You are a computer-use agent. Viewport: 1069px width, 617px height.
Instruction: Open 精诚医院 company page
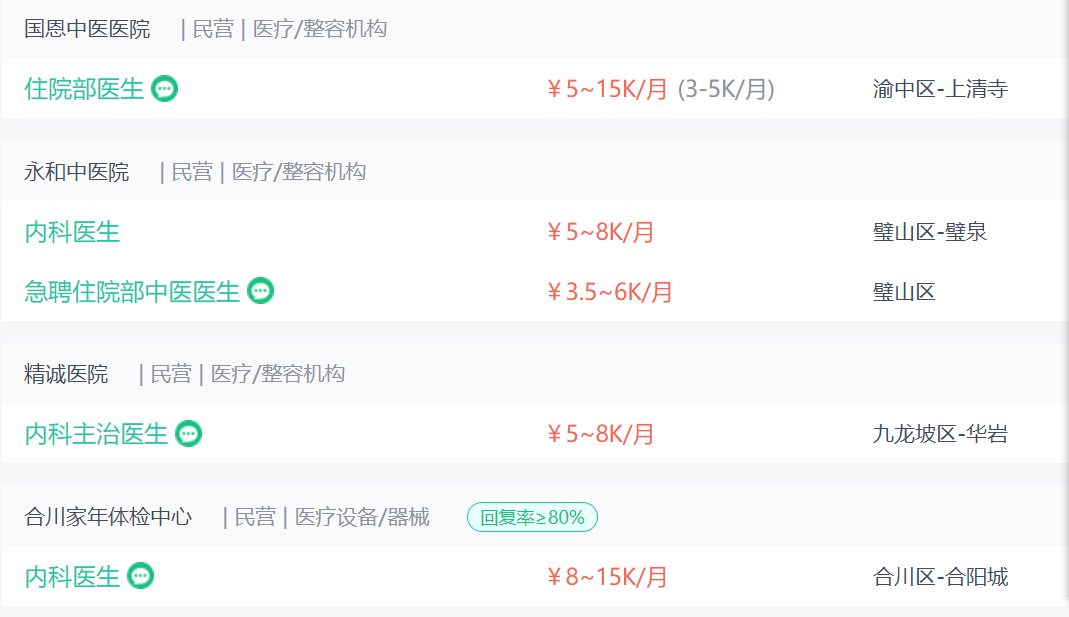pos(66,374)
